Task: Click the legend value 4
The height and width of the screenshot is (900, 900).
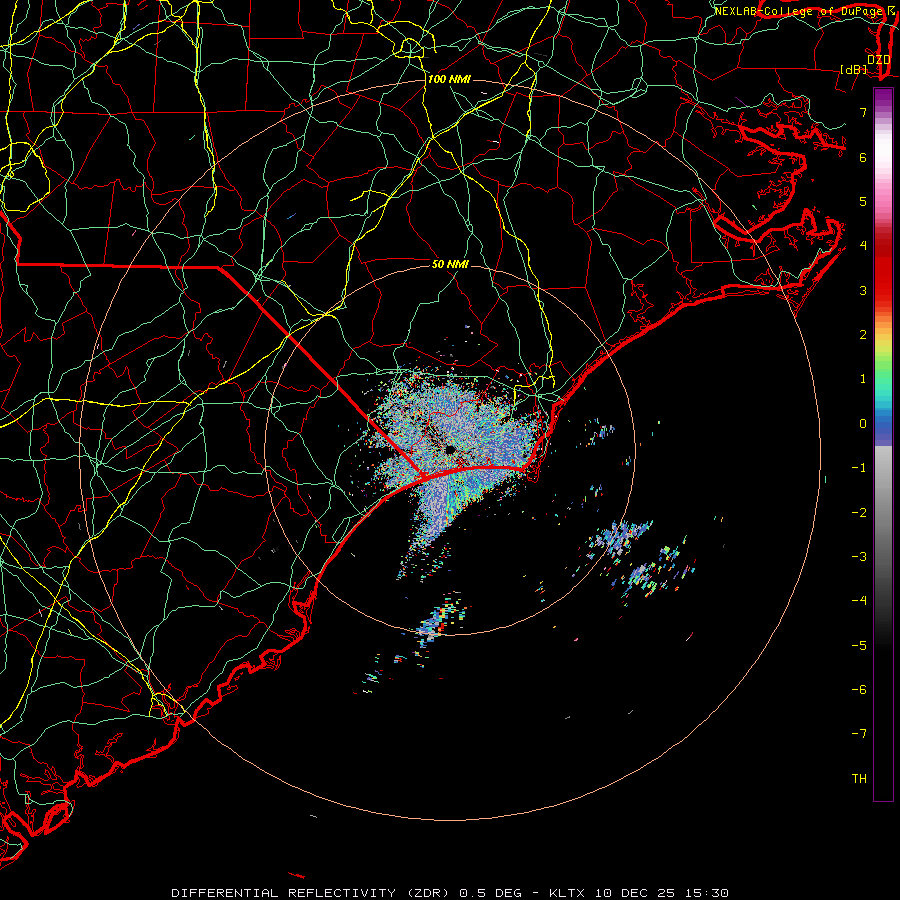Action: pos(863,246)
